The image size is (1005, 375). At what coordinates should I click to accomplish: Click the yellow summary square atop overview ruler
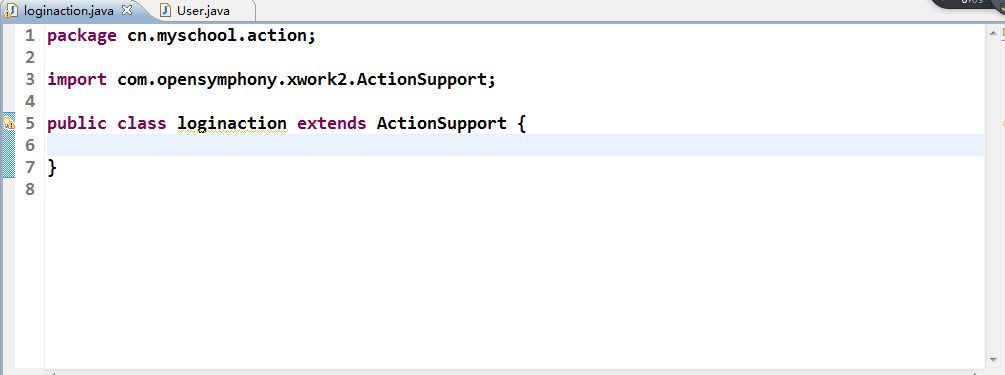pos(1001,30)
